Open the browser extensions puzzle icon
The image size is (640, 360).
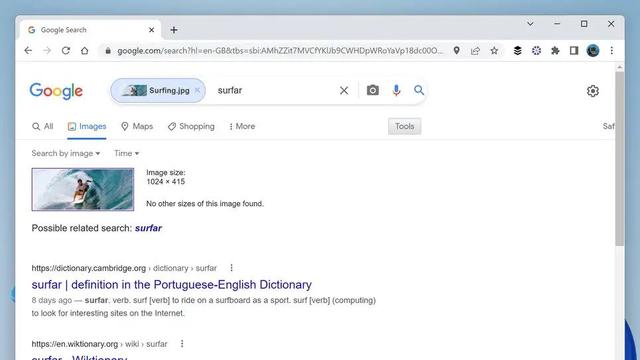tap(555, 51)
